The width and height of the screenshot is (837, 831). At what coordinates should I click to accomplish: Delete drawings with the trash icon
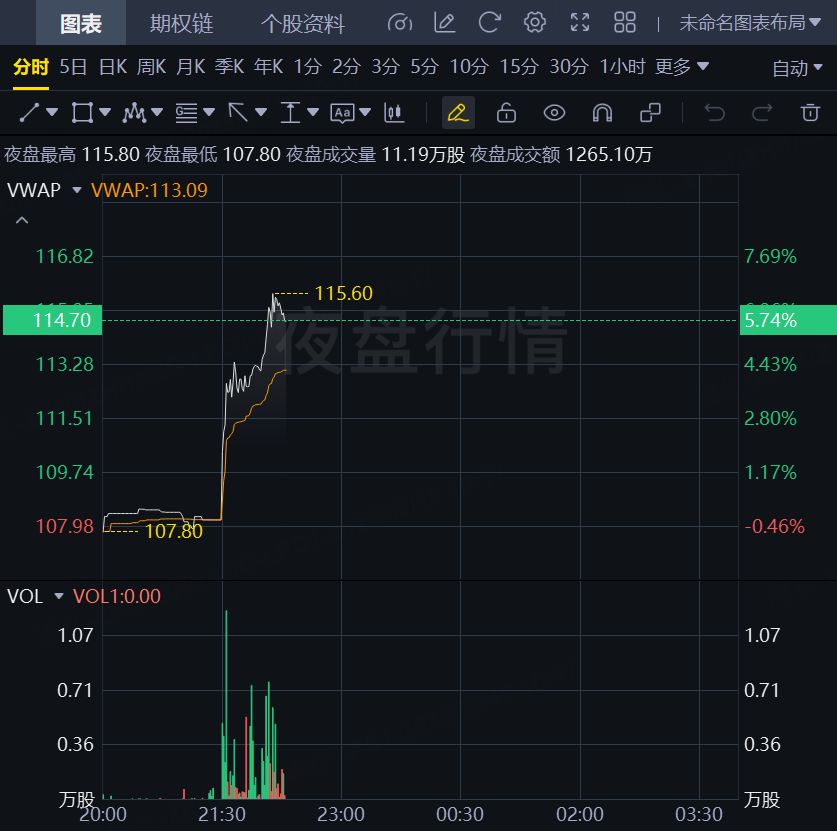click(810, 112)
